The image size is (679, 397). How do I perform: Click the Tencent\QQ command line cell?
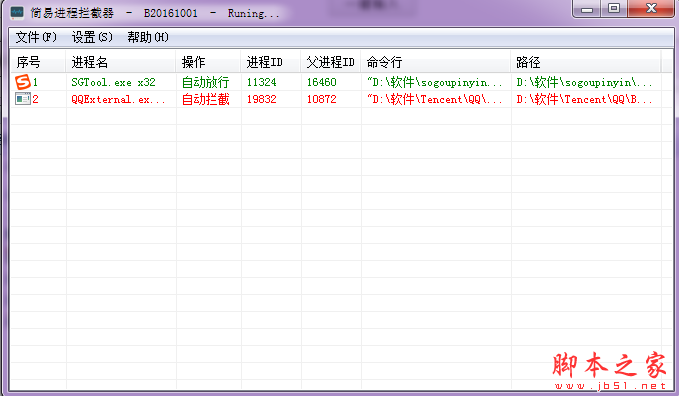click(x=434, y=99)
